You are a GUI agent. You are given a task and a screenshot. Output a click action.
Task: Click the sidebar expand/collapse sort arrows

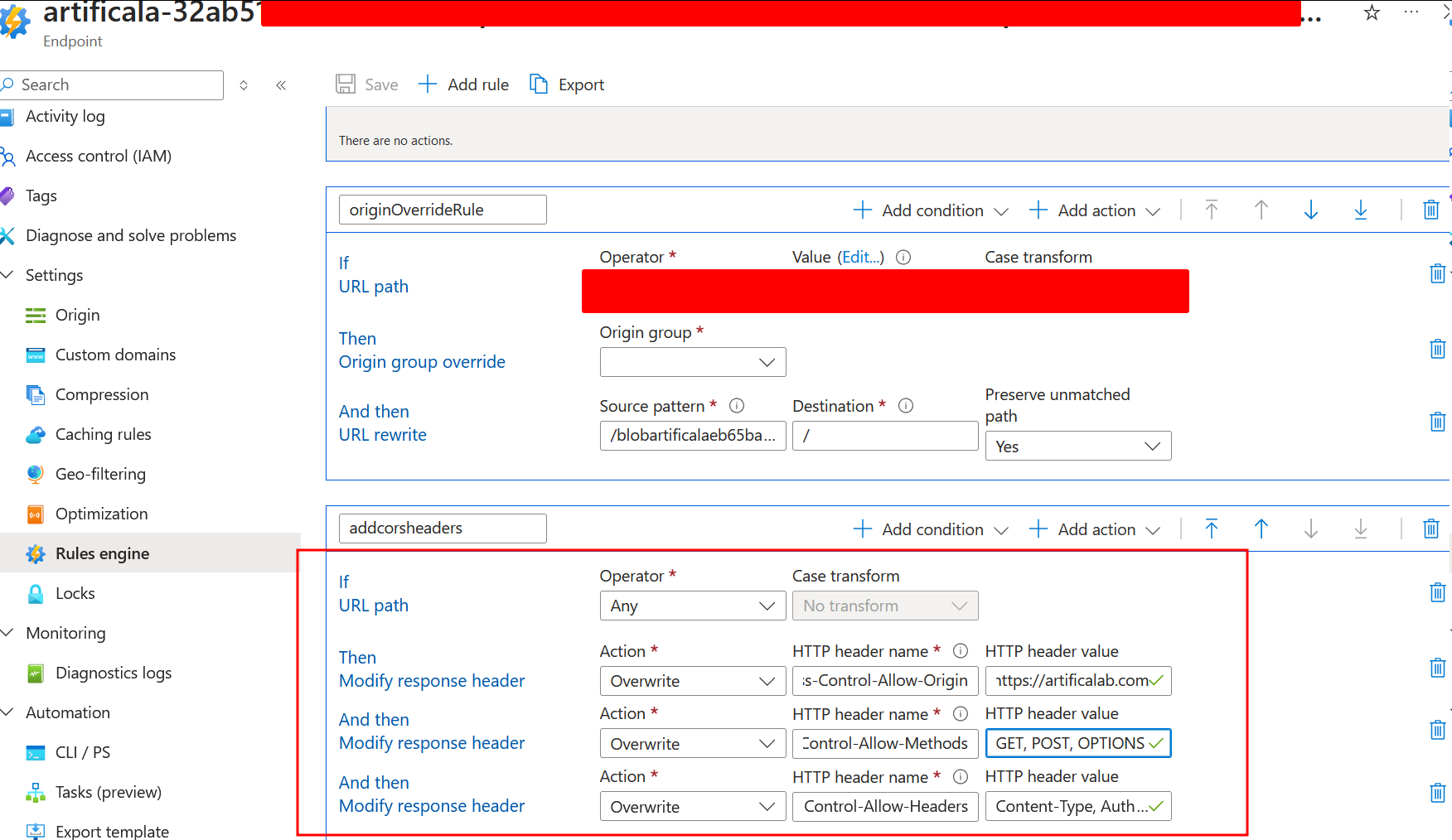pyautogui.click(x=244, y=85)
